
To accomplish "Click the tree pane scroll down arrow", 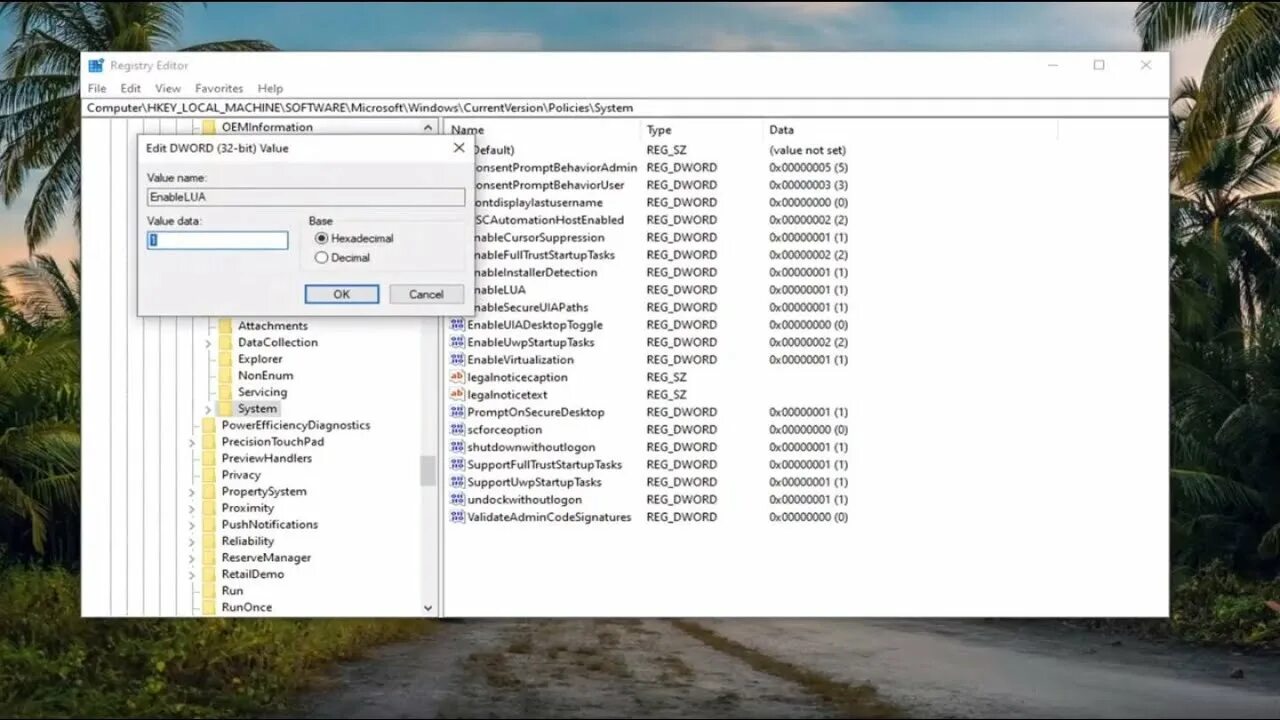I will [x=428, y=608].
